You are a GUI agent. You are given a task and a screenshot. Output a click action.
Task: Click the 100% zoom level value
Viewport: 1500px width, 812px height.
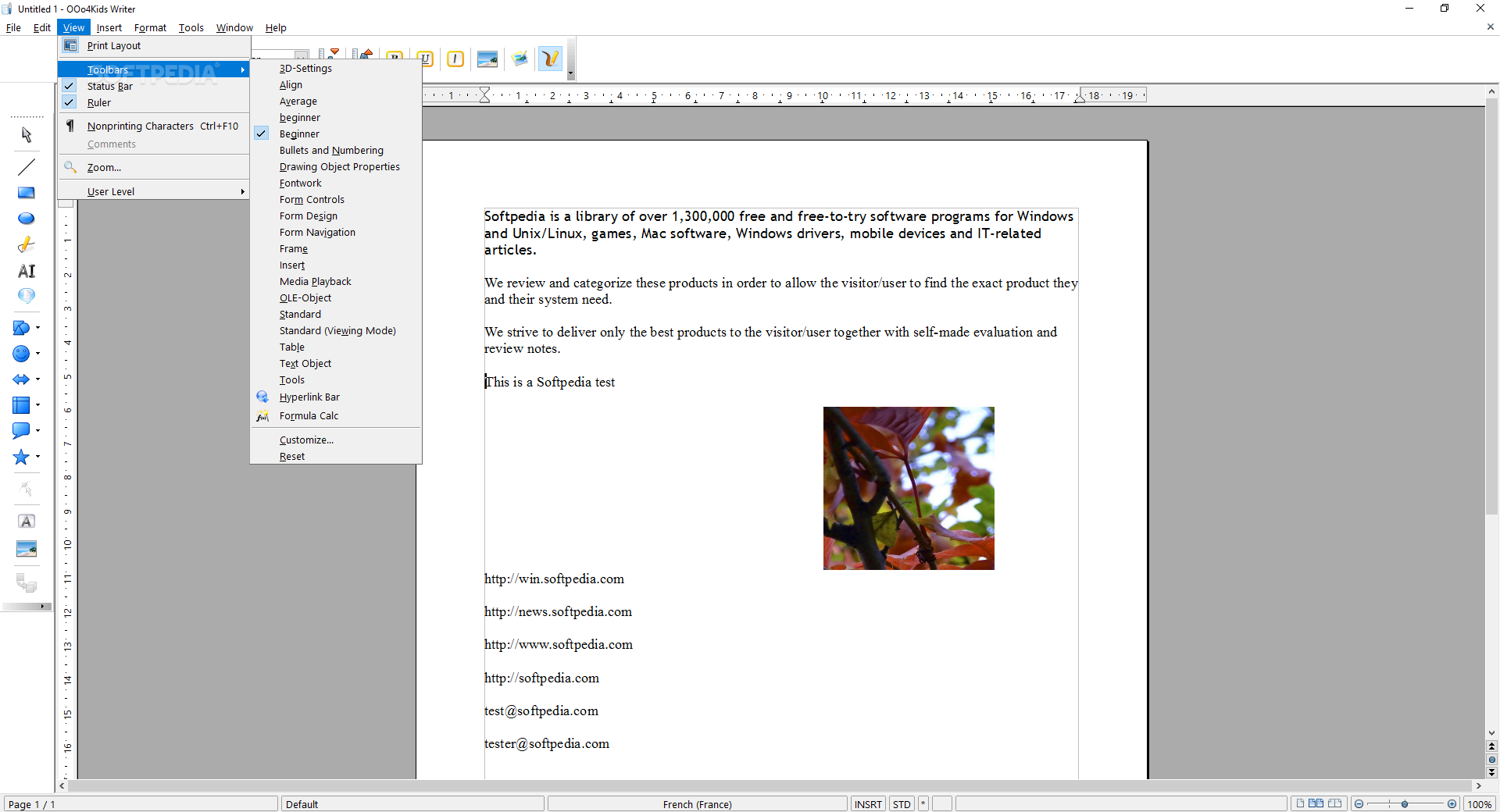pos(1480,804)
